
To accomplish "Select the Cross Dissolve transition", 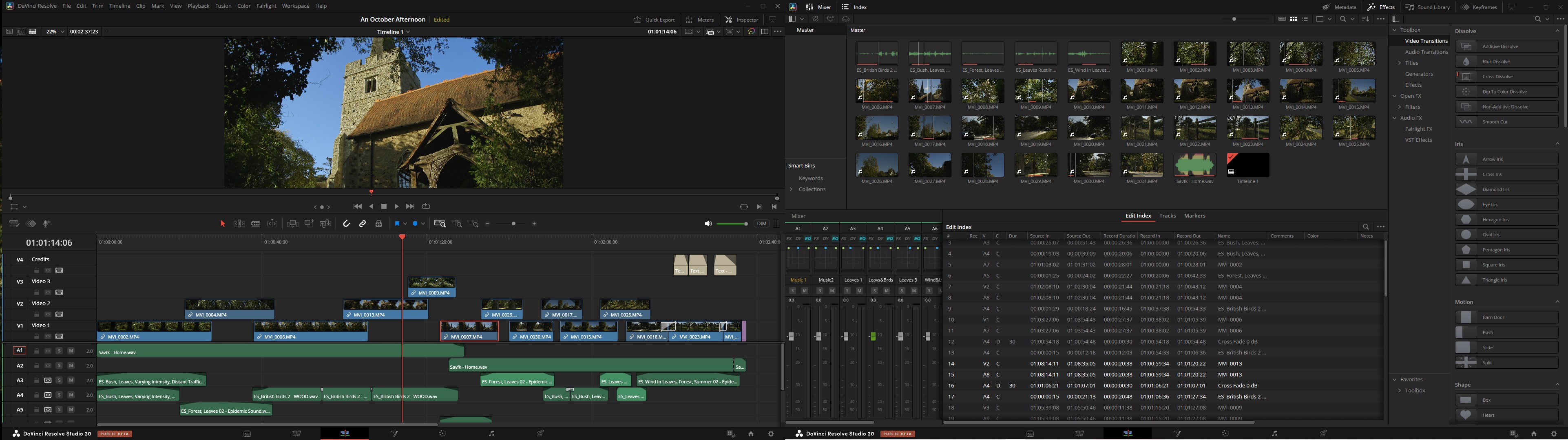I will [1506, 77].
